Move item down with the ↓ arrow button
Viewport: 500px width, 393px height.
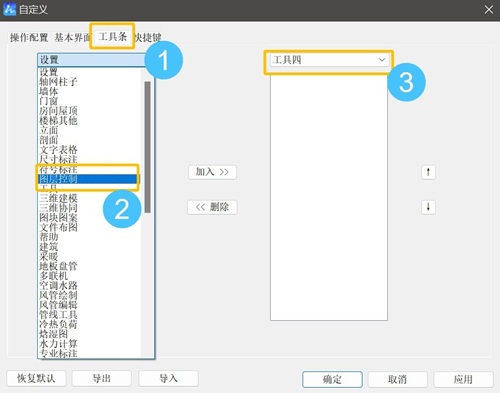tap(428, 207)
